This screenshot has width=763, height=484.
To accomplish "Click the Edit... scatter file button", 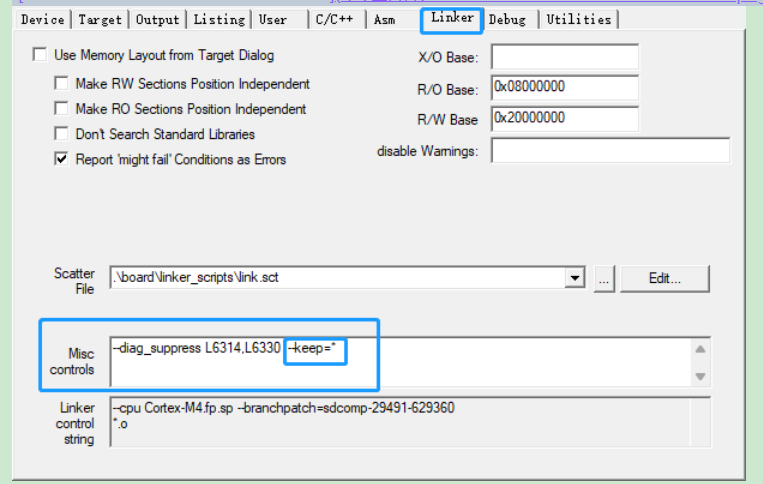I will pos(665,279).
